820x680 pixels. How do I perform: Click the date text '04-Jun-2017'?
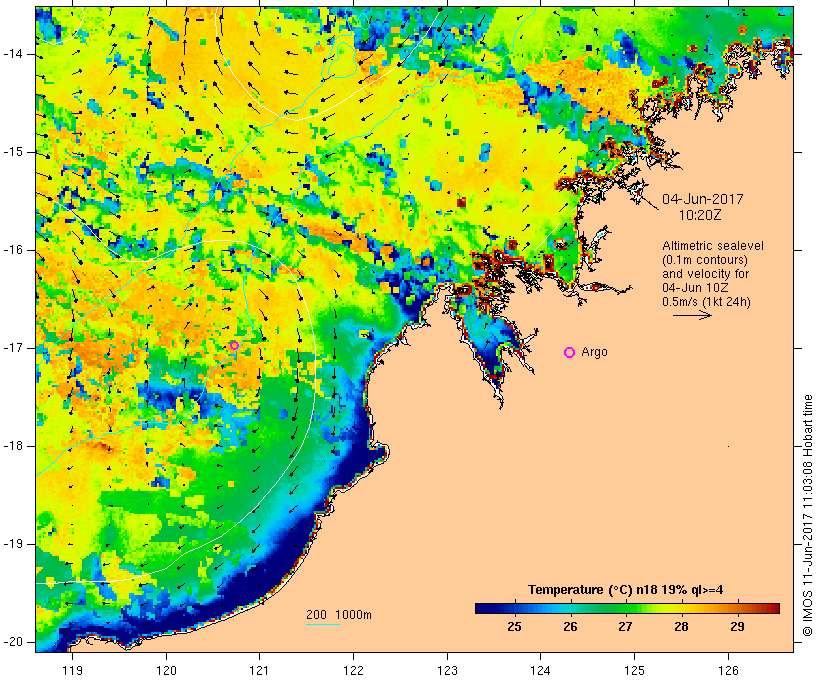(x=703, y=199)
